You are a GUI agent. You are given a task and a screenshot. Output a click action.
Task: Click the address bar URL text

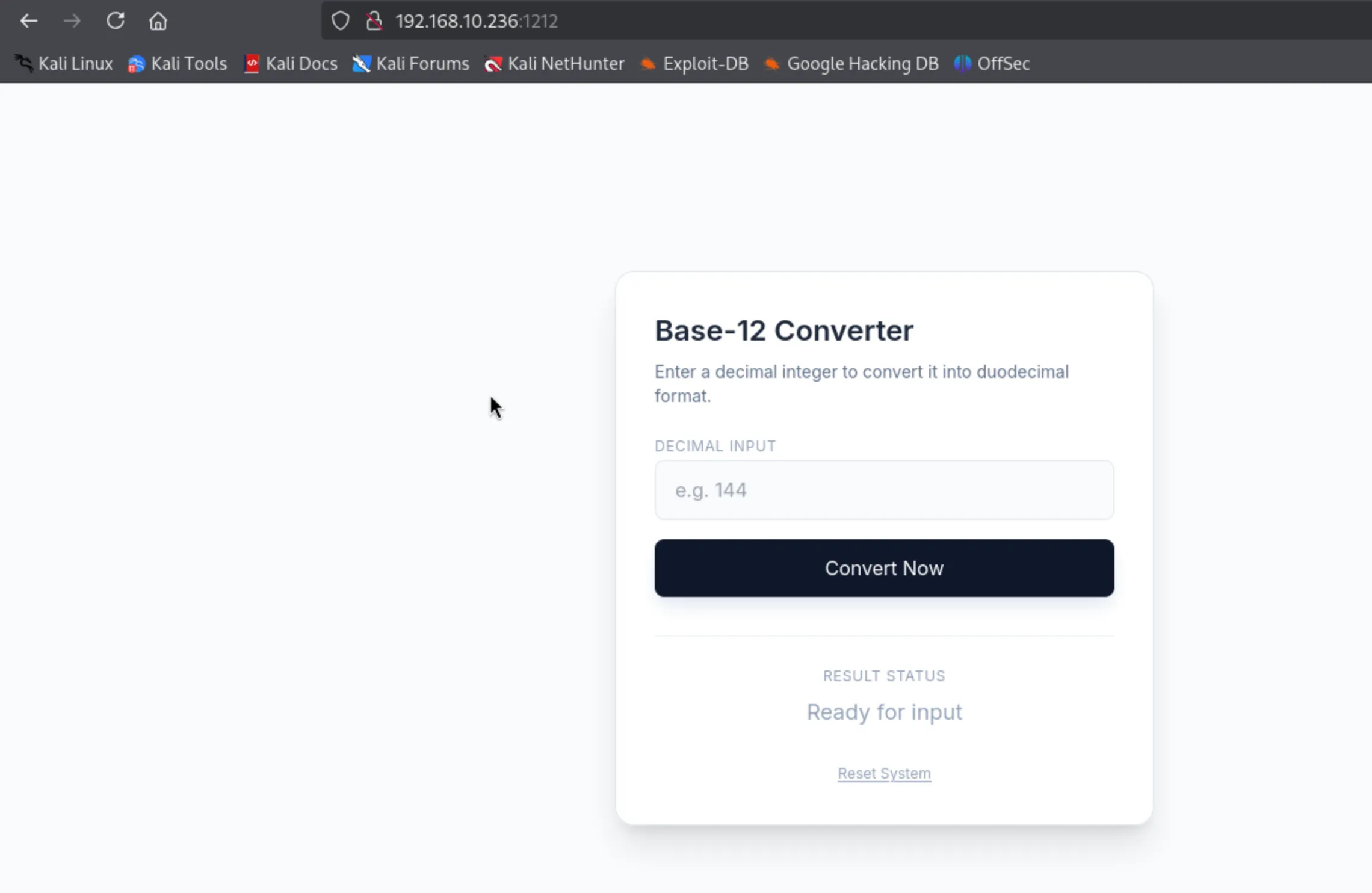click(476, 22)
